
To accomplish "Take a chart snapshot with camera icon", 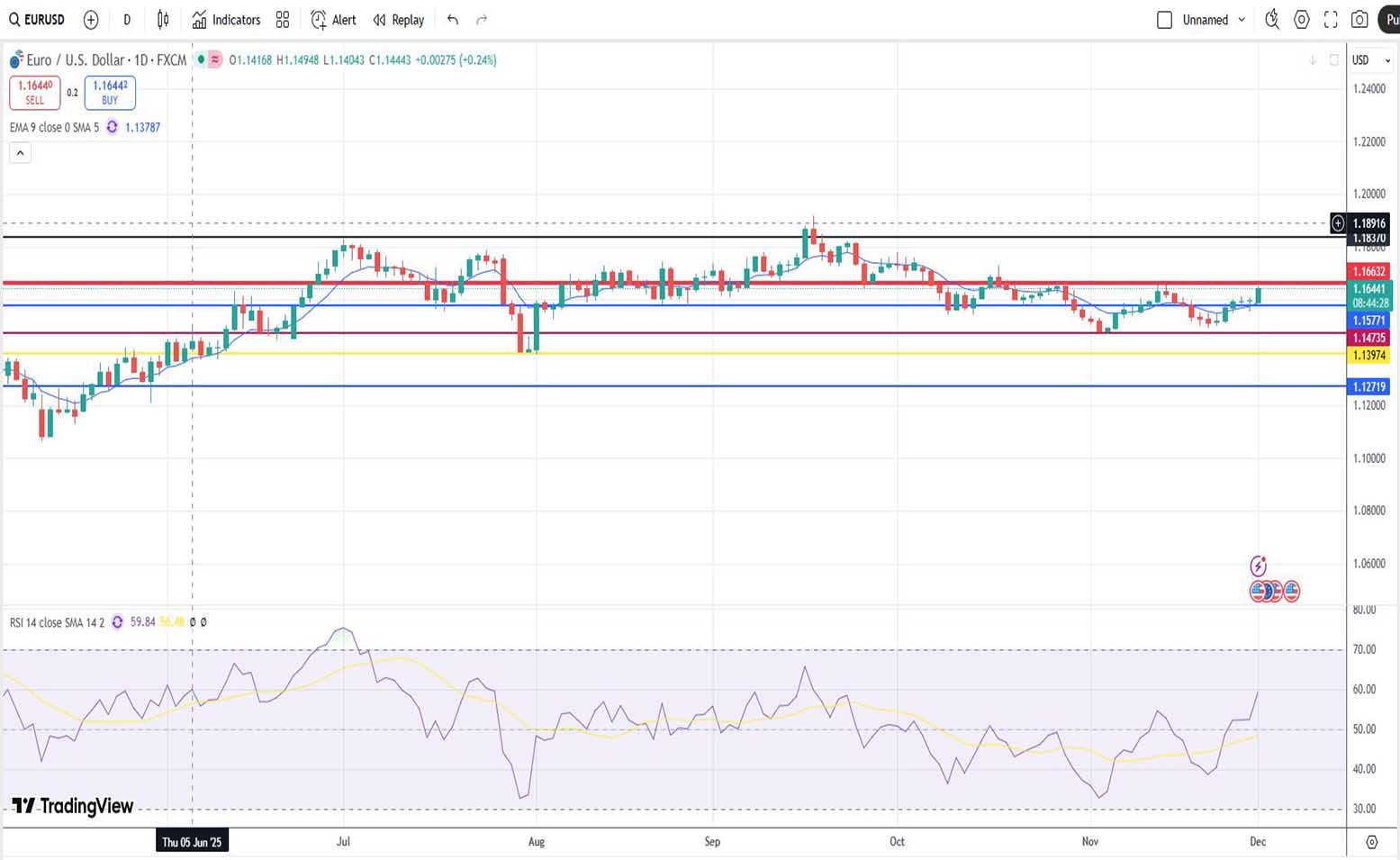I will 1360,20.
